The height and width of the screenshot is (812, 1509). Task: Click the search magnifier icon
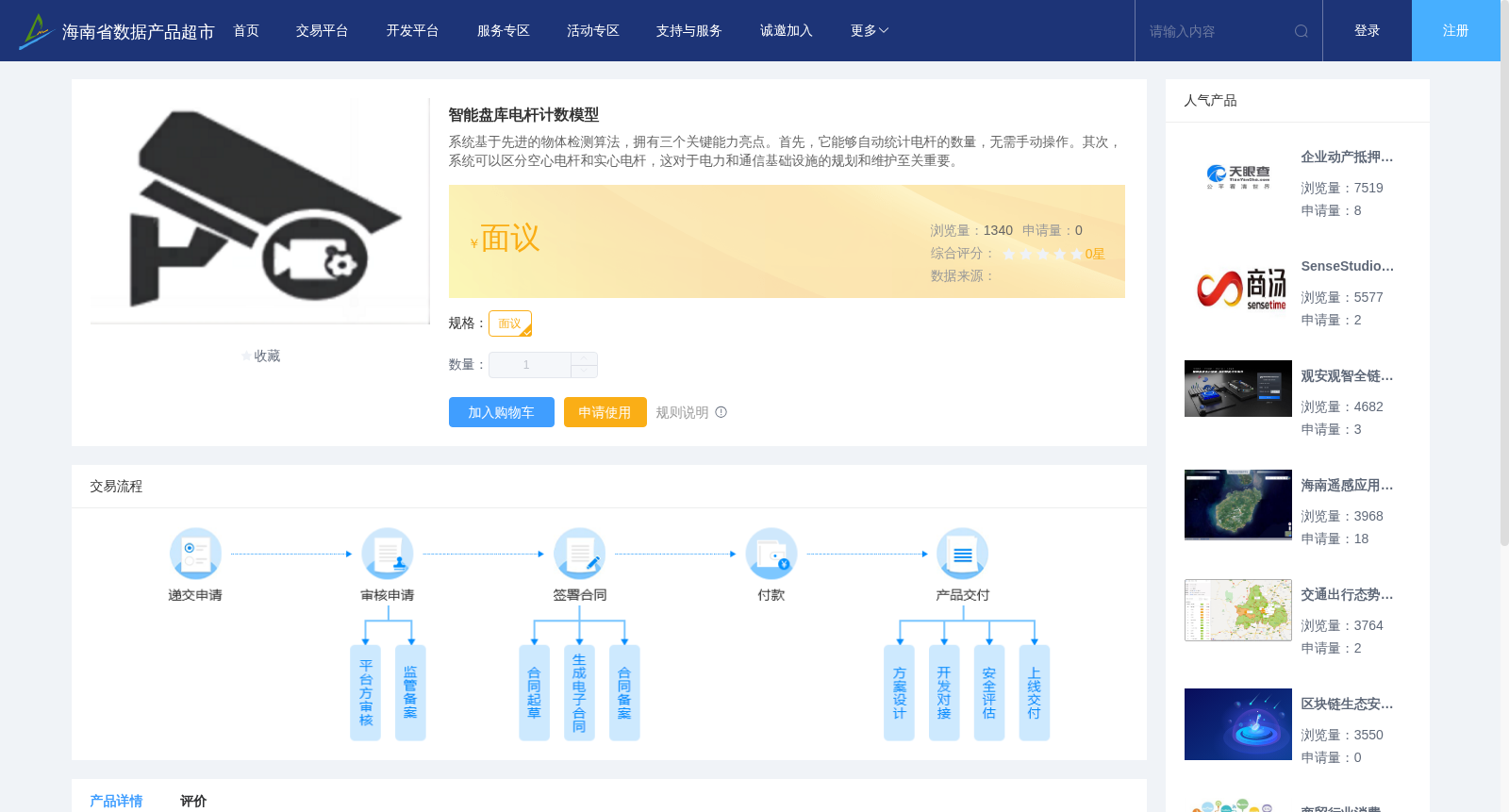(1301, 31)
